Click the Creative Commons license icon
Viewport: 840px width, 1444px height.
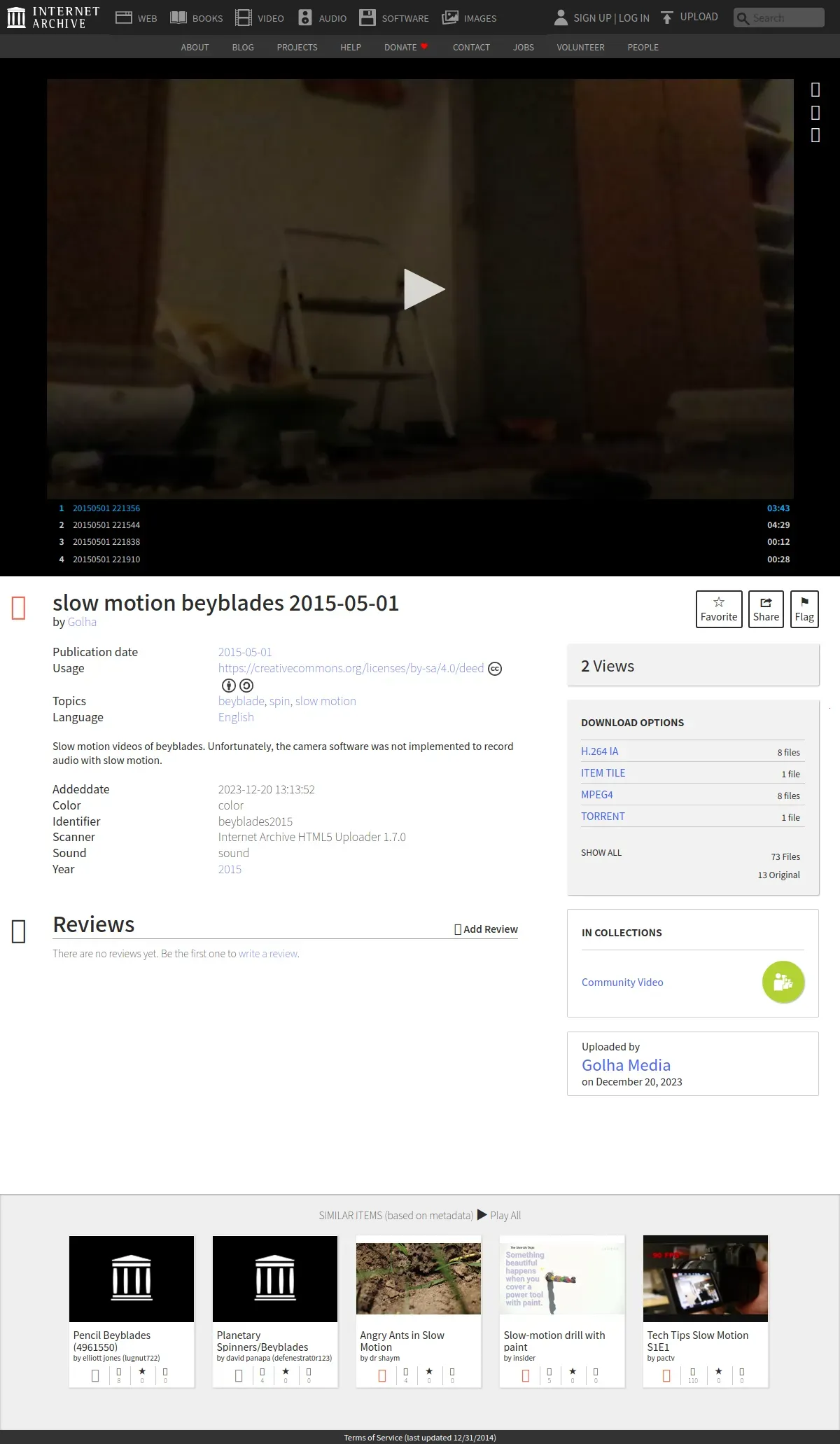tap(495, 669)
